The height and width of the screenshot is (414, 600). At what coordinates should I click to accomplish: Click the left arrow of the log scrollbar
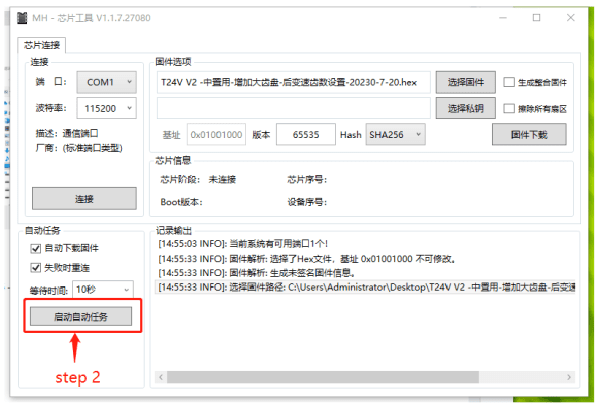[x=161, y=377]
